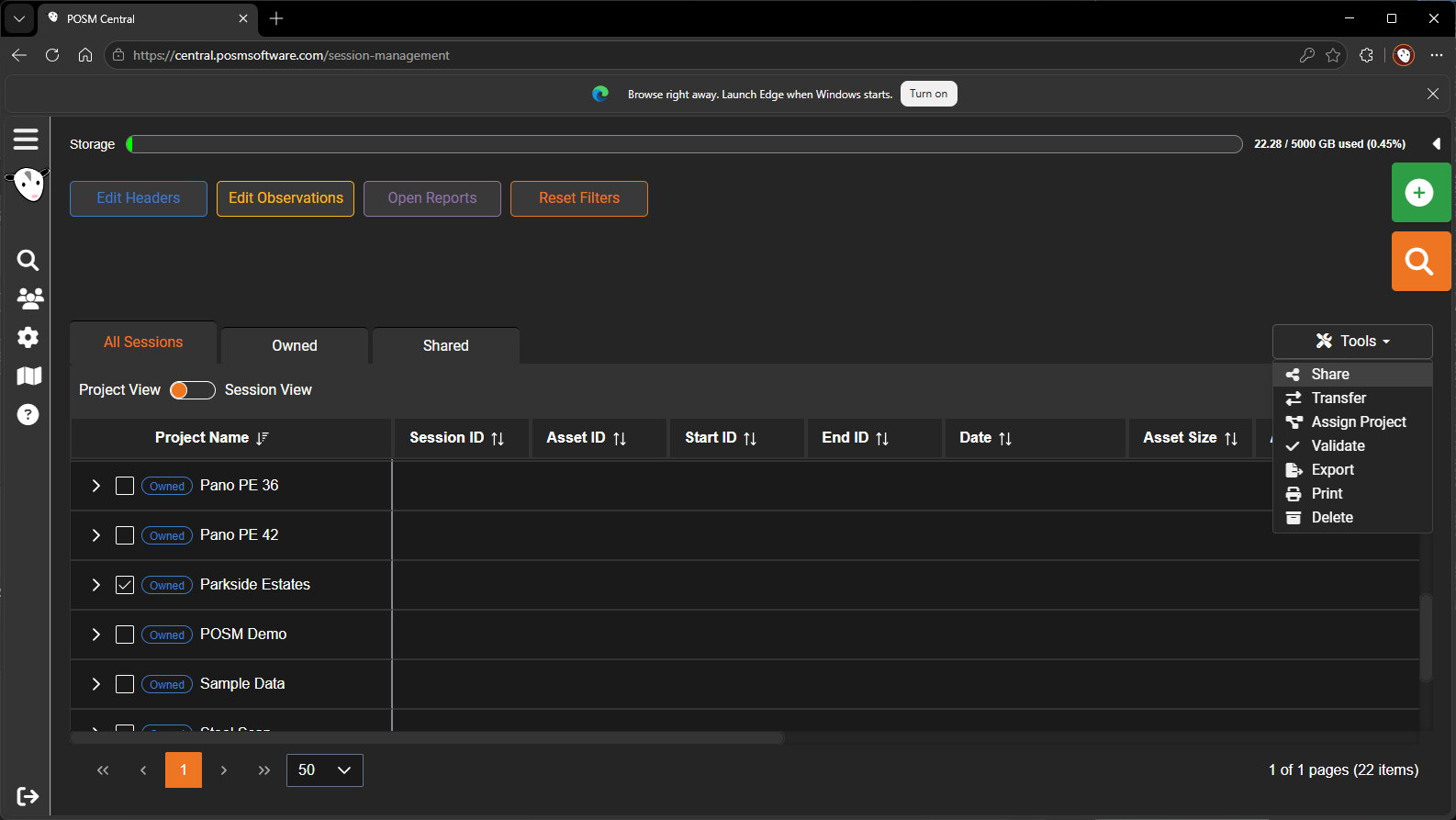
Task: Sort the End ID column
Action: [x=882, y=439]
